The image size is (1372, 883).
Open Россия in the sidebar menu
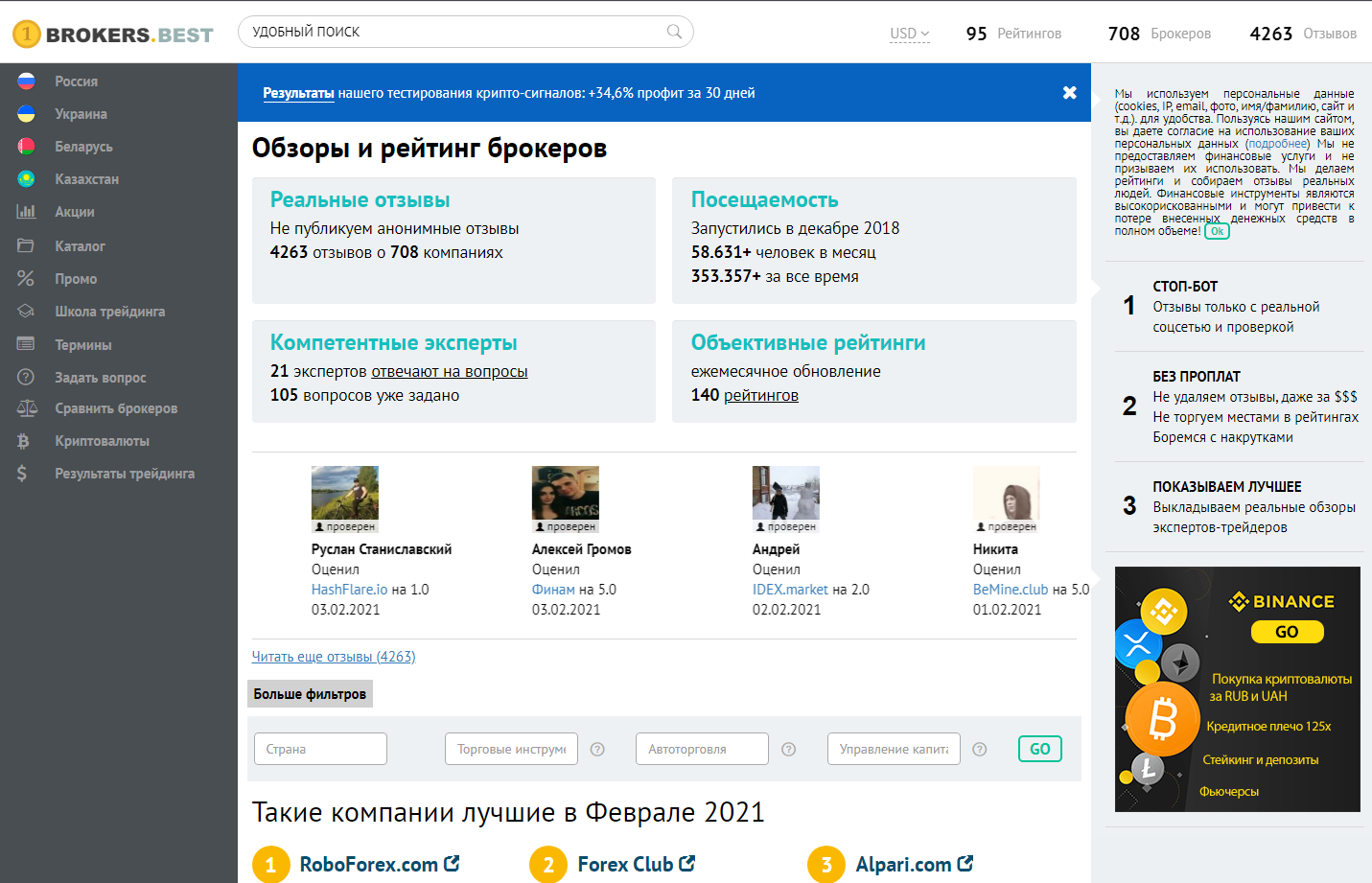tap(77, 81)
